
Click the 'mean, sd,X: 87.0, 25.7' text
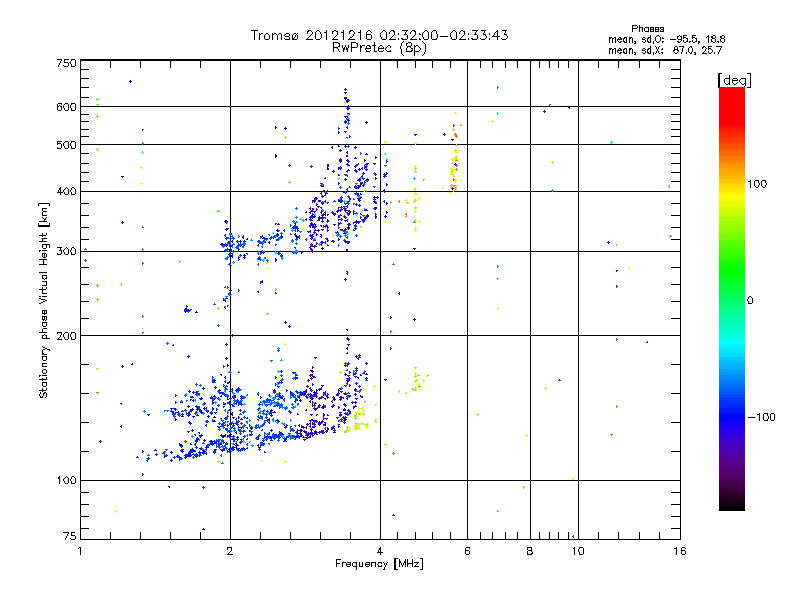click(665, 50)
